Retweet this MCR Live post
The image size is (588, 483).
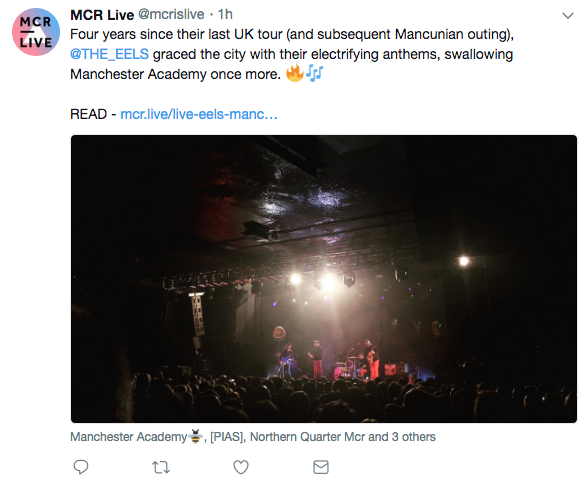tap(161, 468)
